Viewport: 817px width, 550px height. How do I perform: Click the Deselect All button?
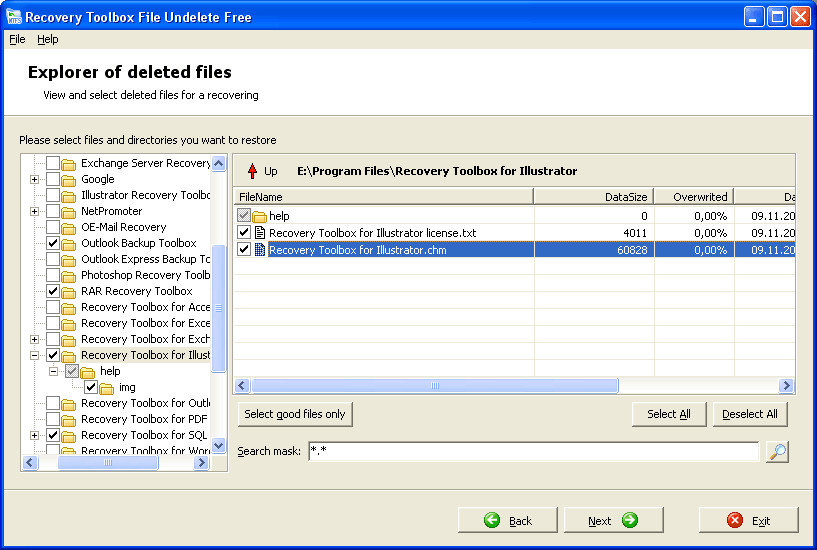click(x=750, y=414)
